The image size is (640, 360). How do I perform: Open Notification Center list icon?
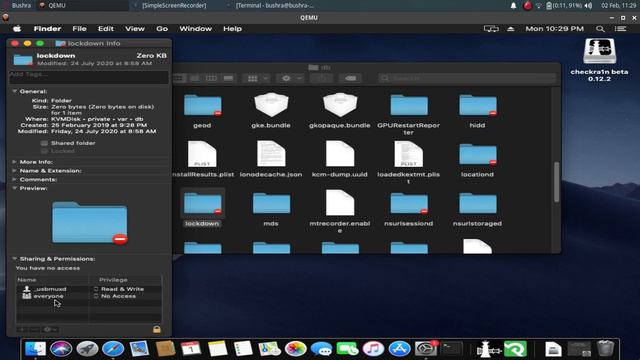pyautogui.click(x=620, y=29)
